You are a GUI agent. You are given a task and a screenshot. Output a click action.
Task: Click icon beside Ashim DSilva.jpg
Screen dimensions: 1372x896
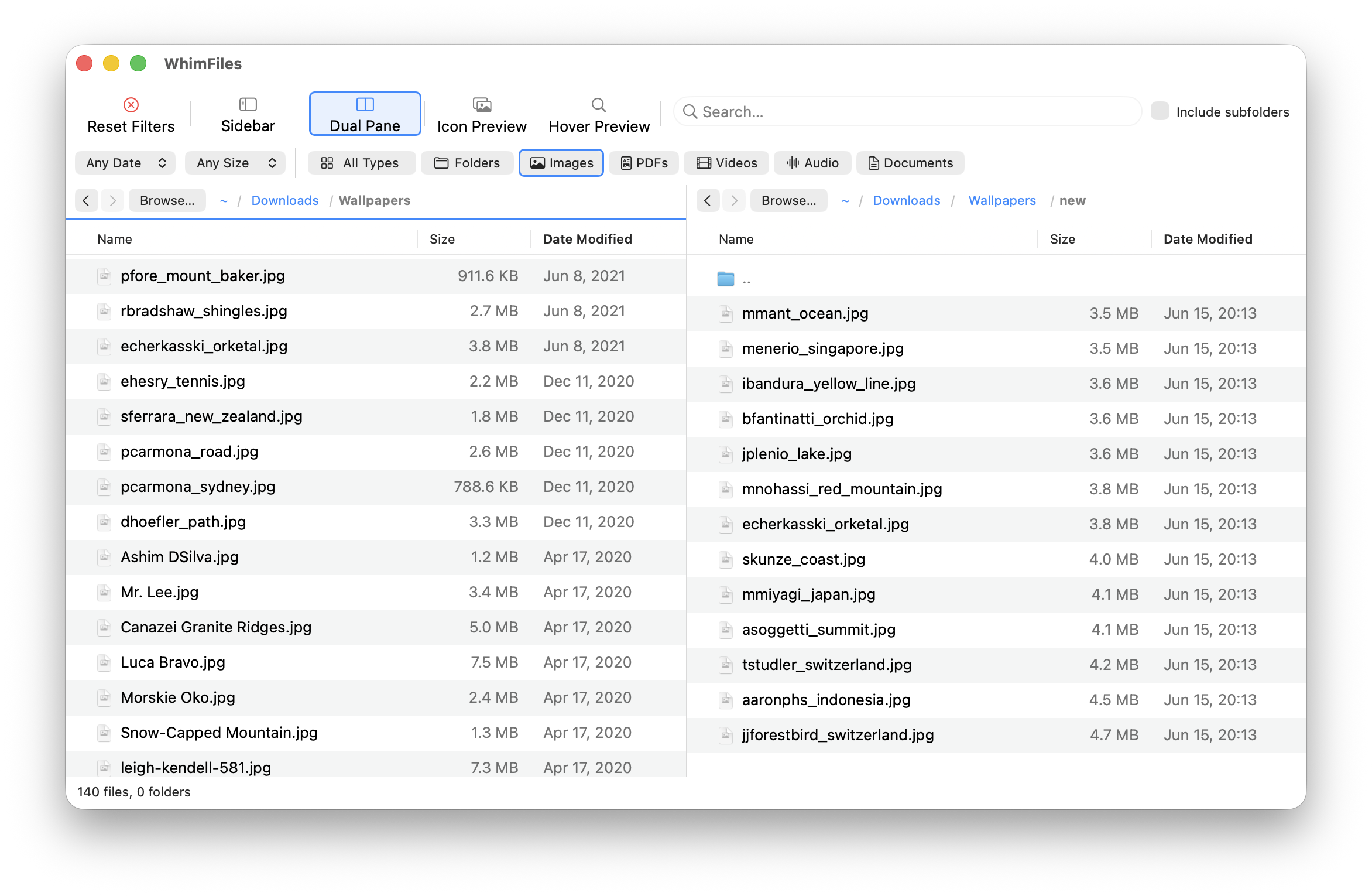coord(104,557)
